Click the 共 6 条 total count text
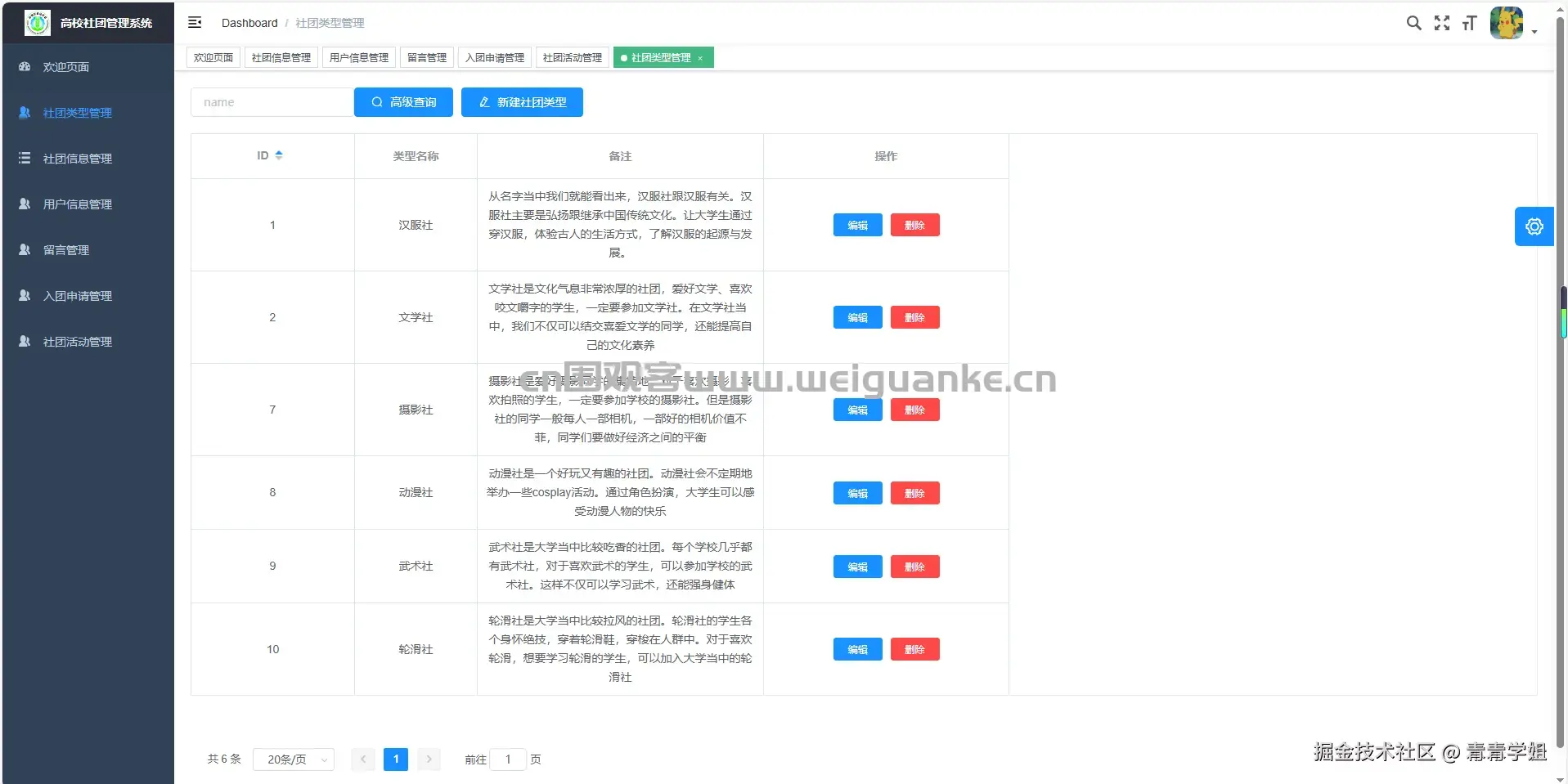The image size is (1568, 784). [224, 759]
